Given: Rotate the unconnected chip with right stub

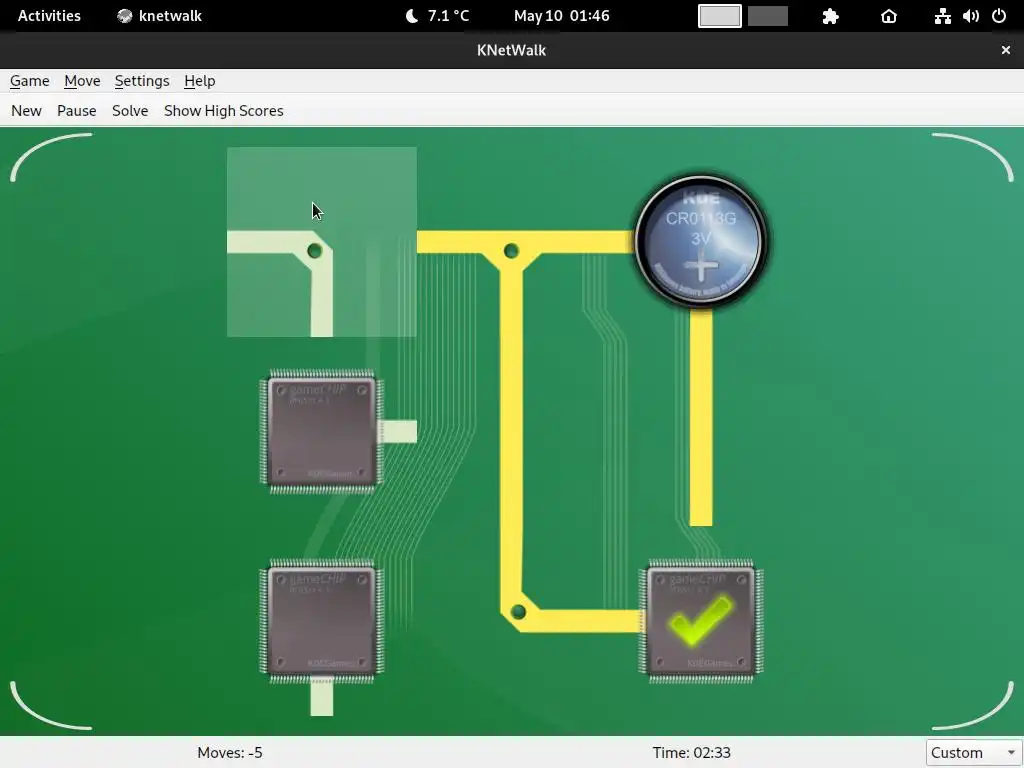Looking at the screenshot, I should (x=322, y=432).
